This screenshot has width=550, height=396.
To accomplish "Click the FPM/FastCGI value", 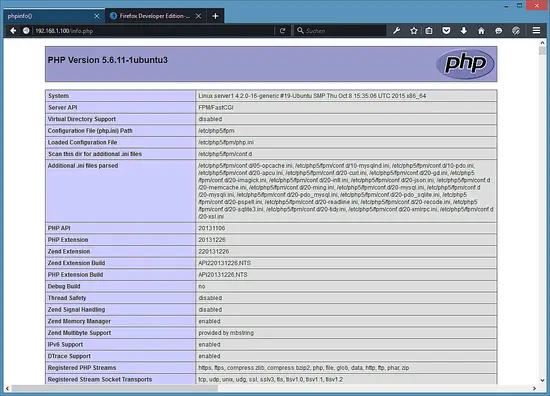I will click(x=216, y=107).
